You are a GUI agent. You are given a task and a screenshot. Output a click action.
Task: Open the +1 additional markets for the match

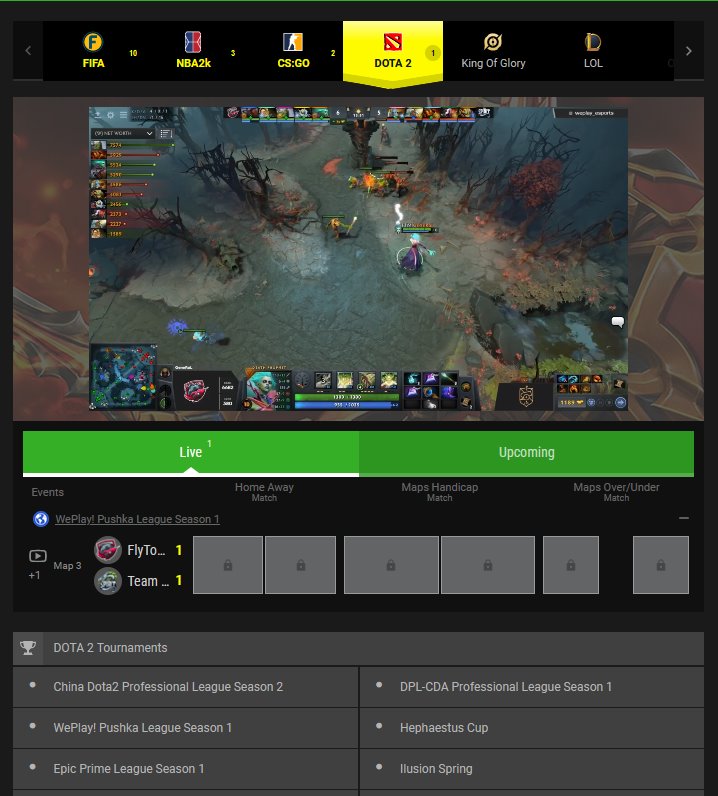(34, 575)
